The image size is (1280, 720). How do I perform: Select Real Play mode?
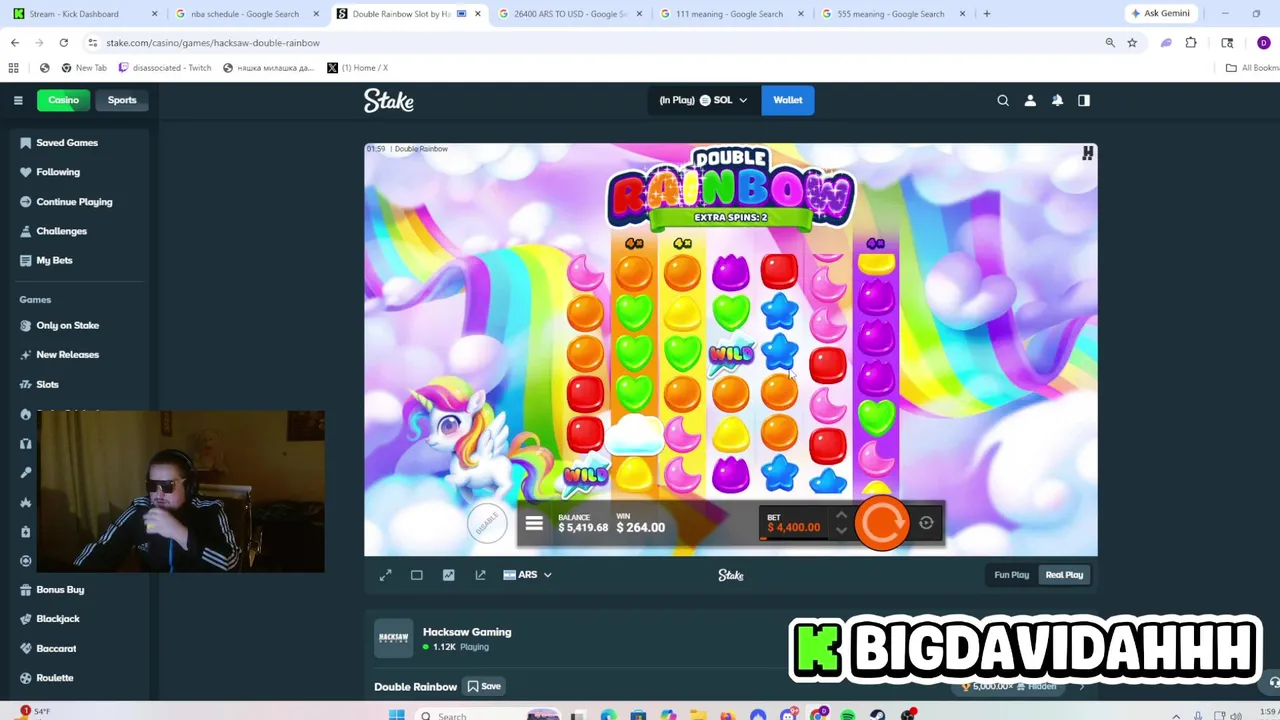1064,575
